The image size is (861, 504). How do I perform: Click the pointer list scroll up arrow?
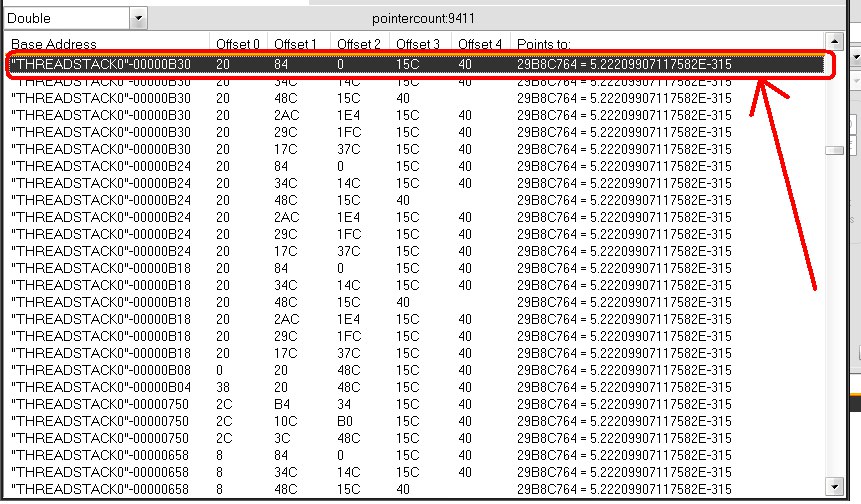(833, 44)
